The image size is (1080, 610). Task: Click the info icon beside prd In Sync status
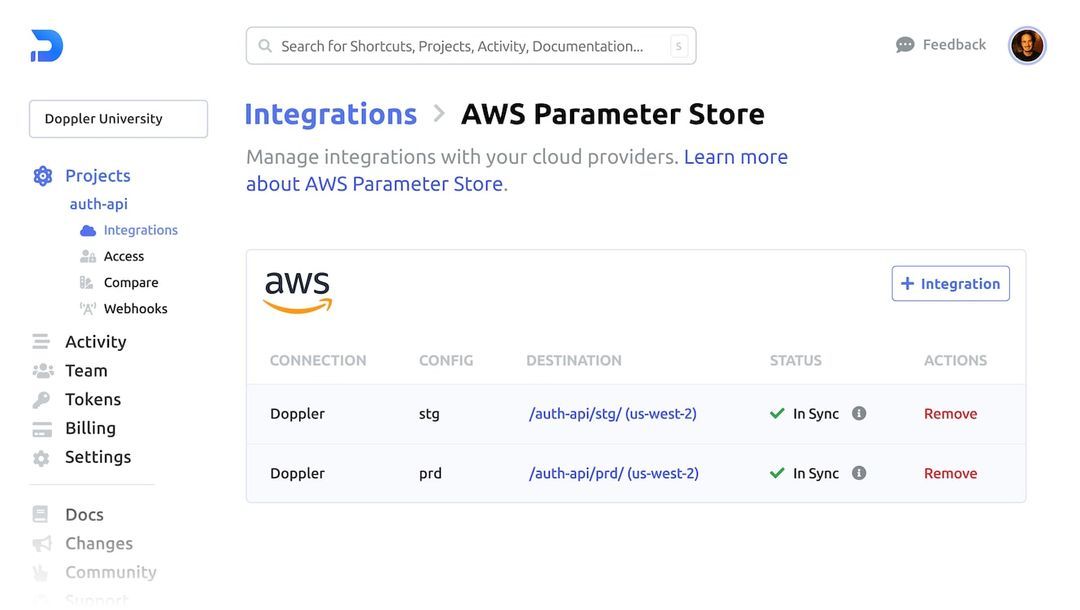pos(859,472)
